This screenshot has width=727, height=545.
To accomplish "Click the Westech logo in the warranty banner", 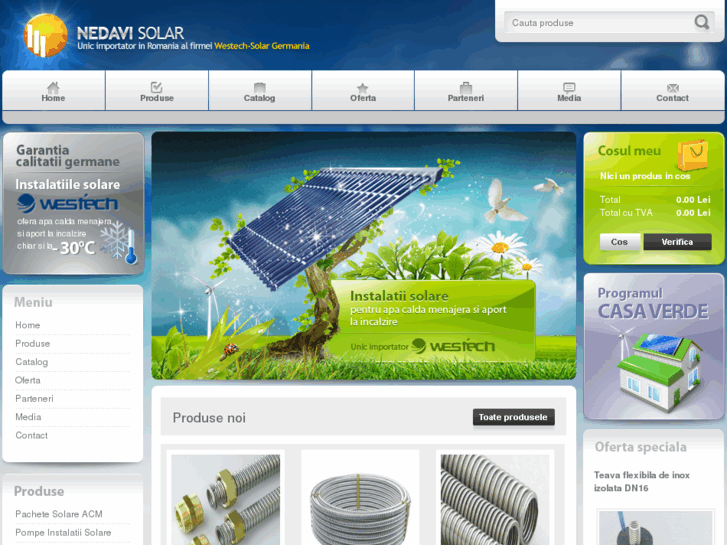I will coord(68,203).
